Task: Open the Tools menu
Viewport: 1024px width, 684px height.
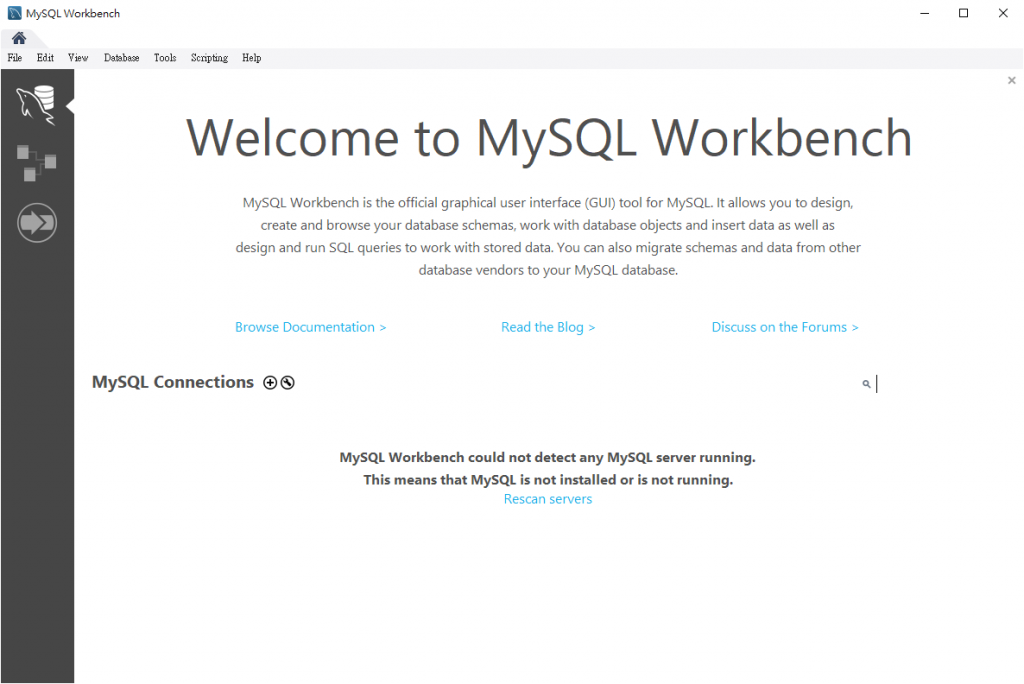Action: click(165, 58)
